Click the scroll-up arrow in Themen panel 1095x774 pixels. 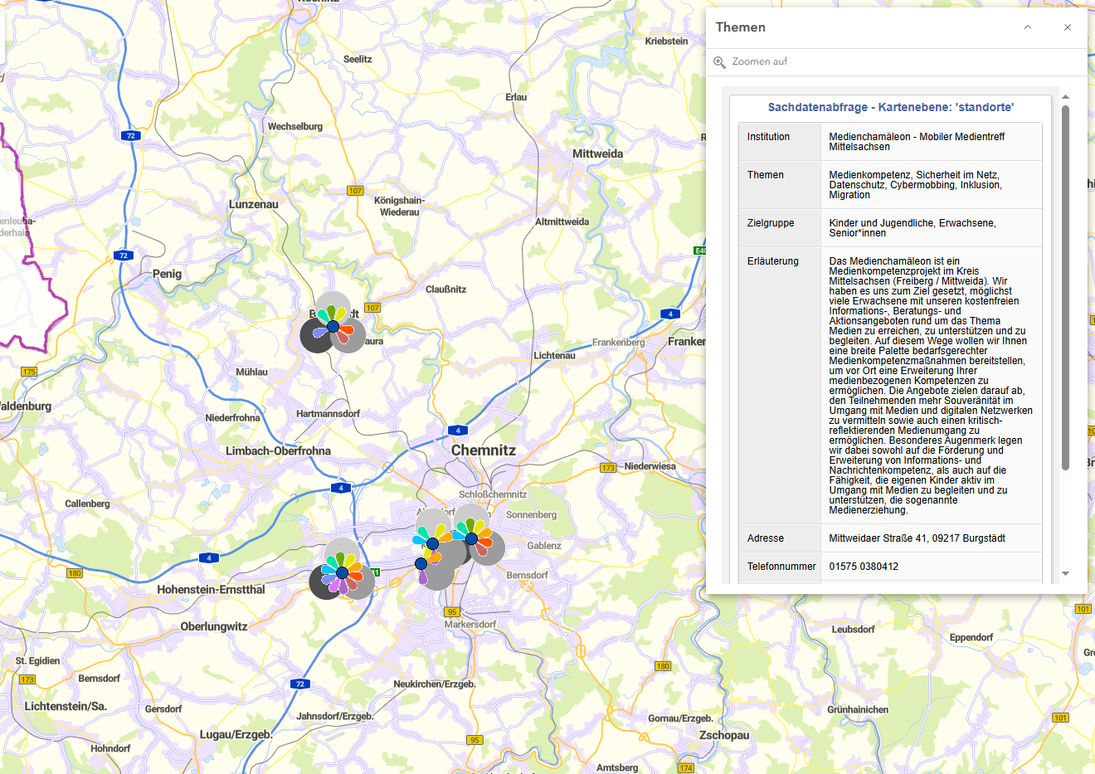(x=1065, y=97)
